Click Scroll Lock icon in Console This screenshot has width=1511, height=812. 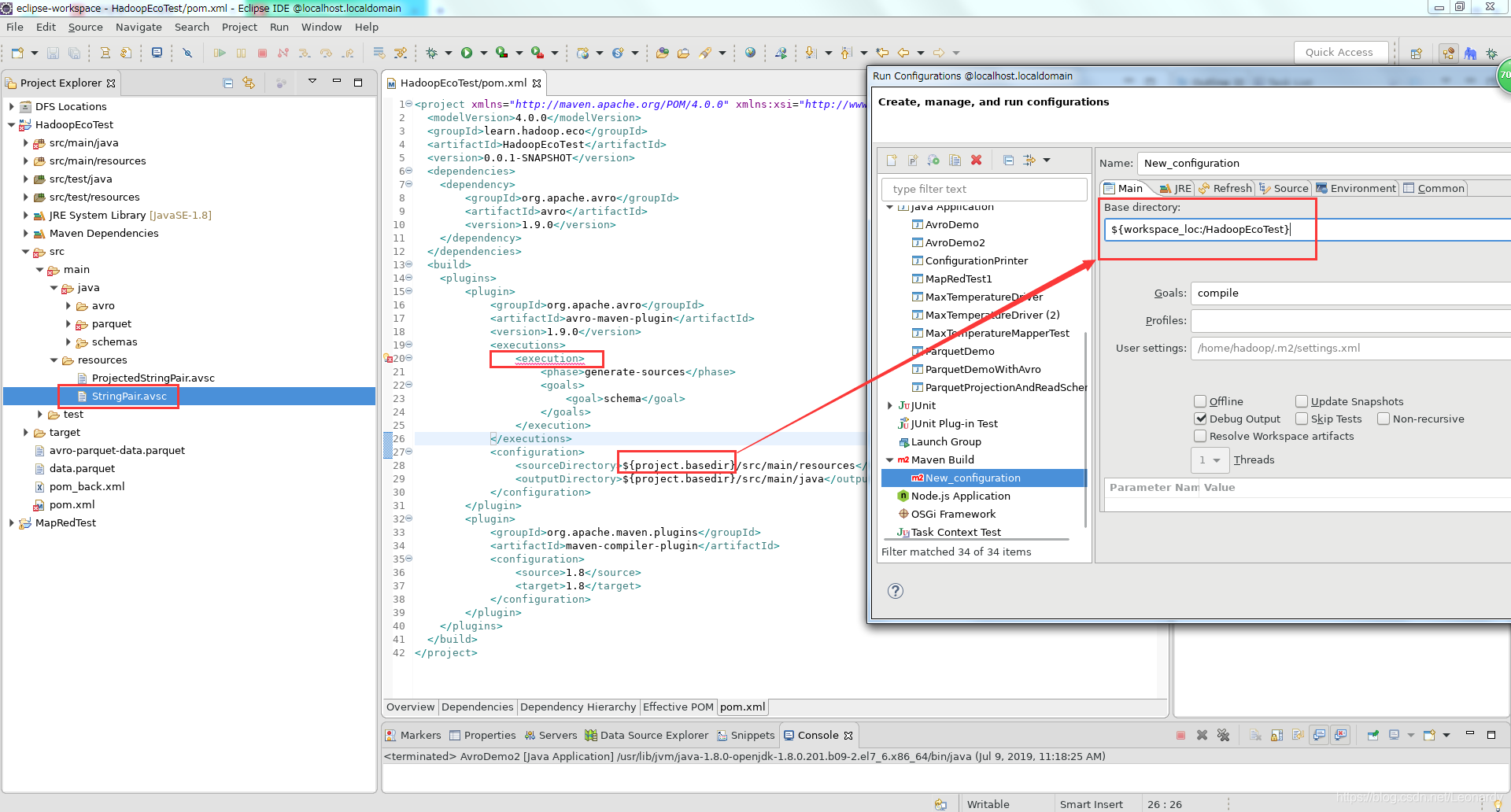pos(1276,735)
